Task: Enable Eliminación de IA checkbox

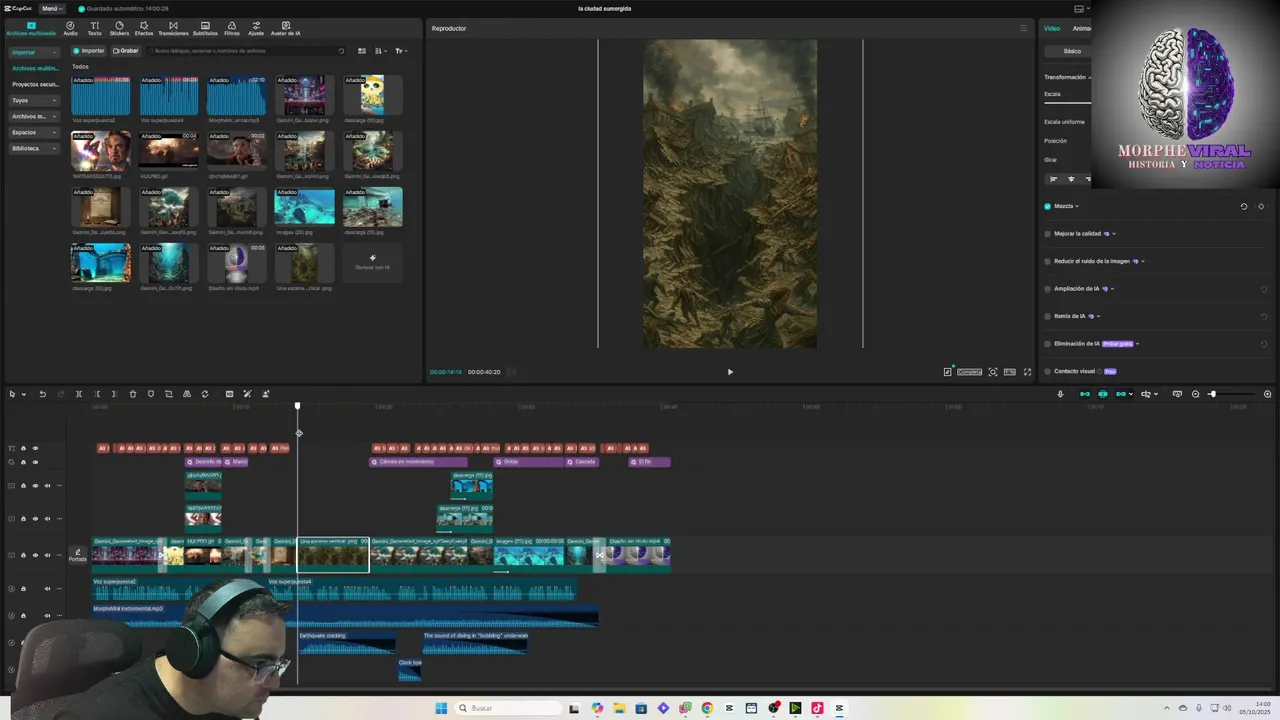Action: point(1047,344)
